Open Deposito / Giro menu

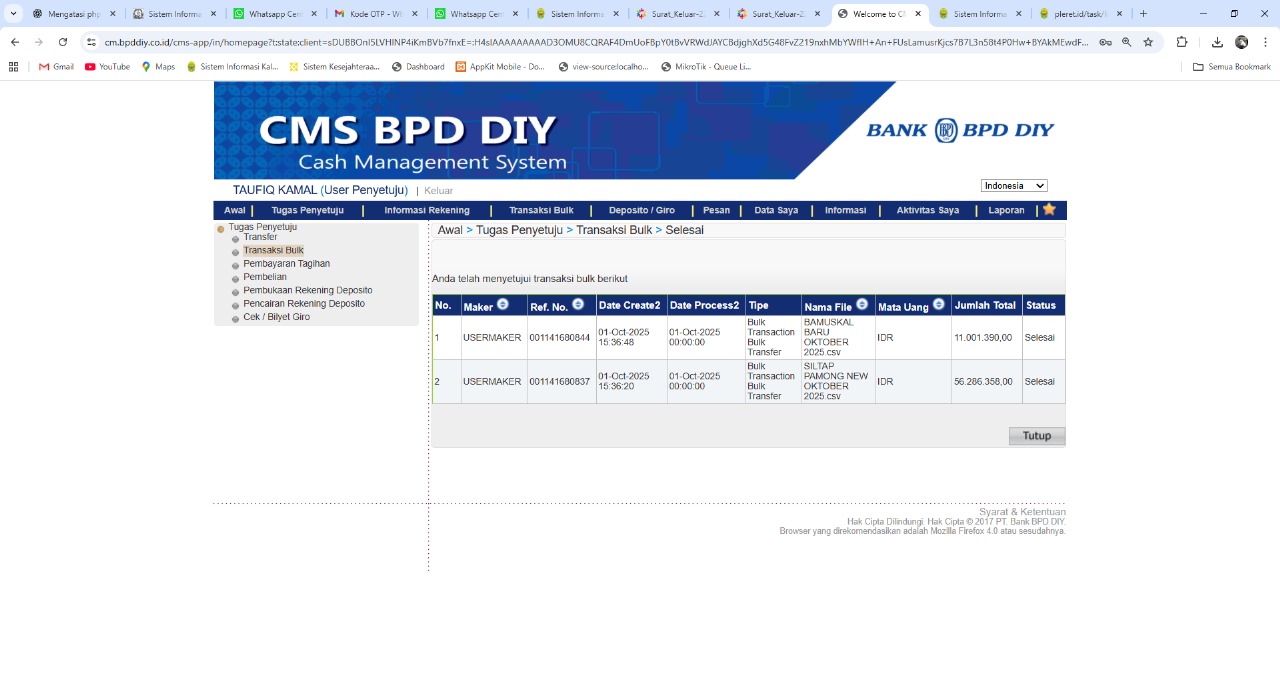click(641, 211)
